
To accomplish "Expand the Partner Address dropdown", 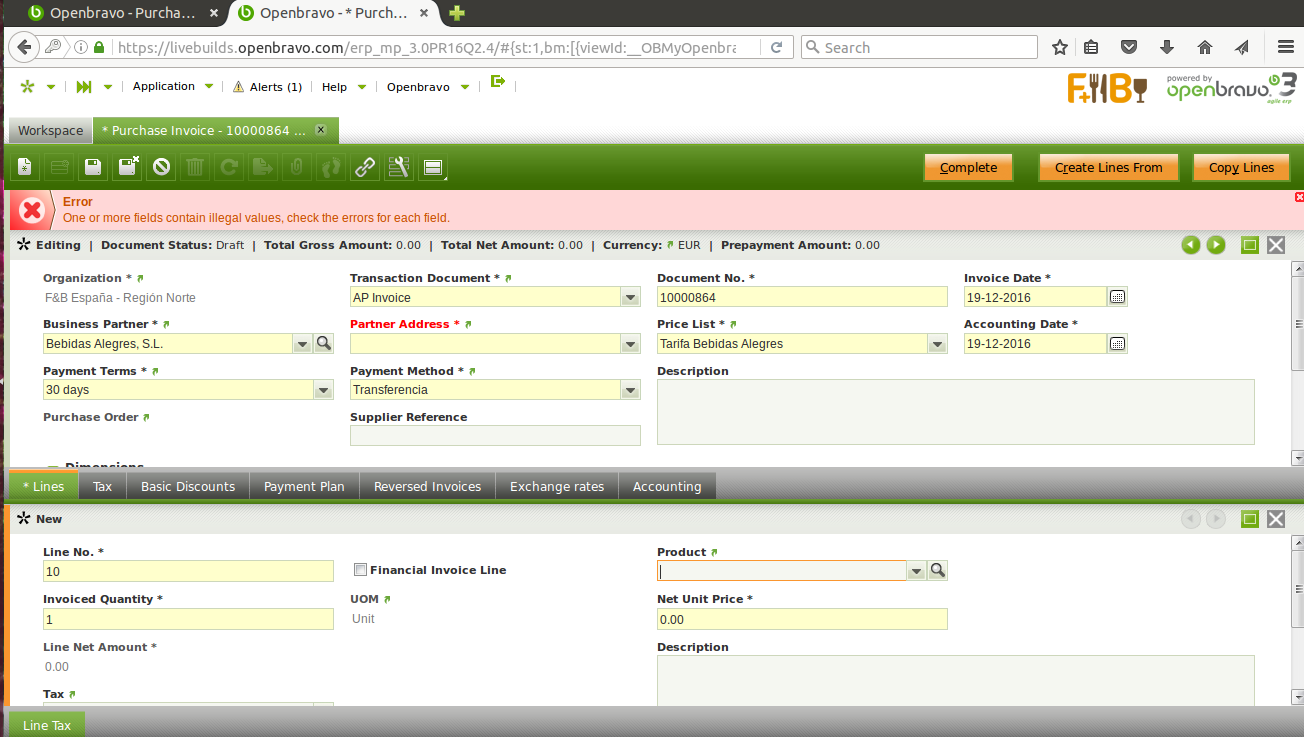I will tap(630, 344).
